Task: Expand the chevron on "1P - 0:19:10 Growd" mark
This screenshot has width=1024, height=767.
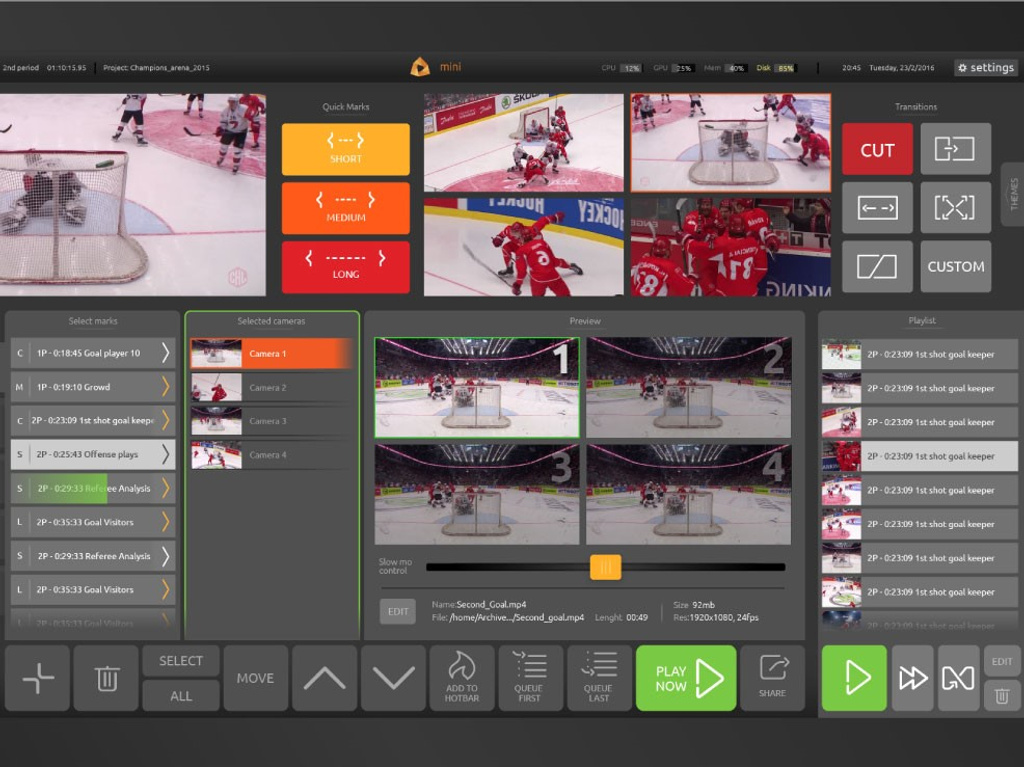Action: [166, 387]
